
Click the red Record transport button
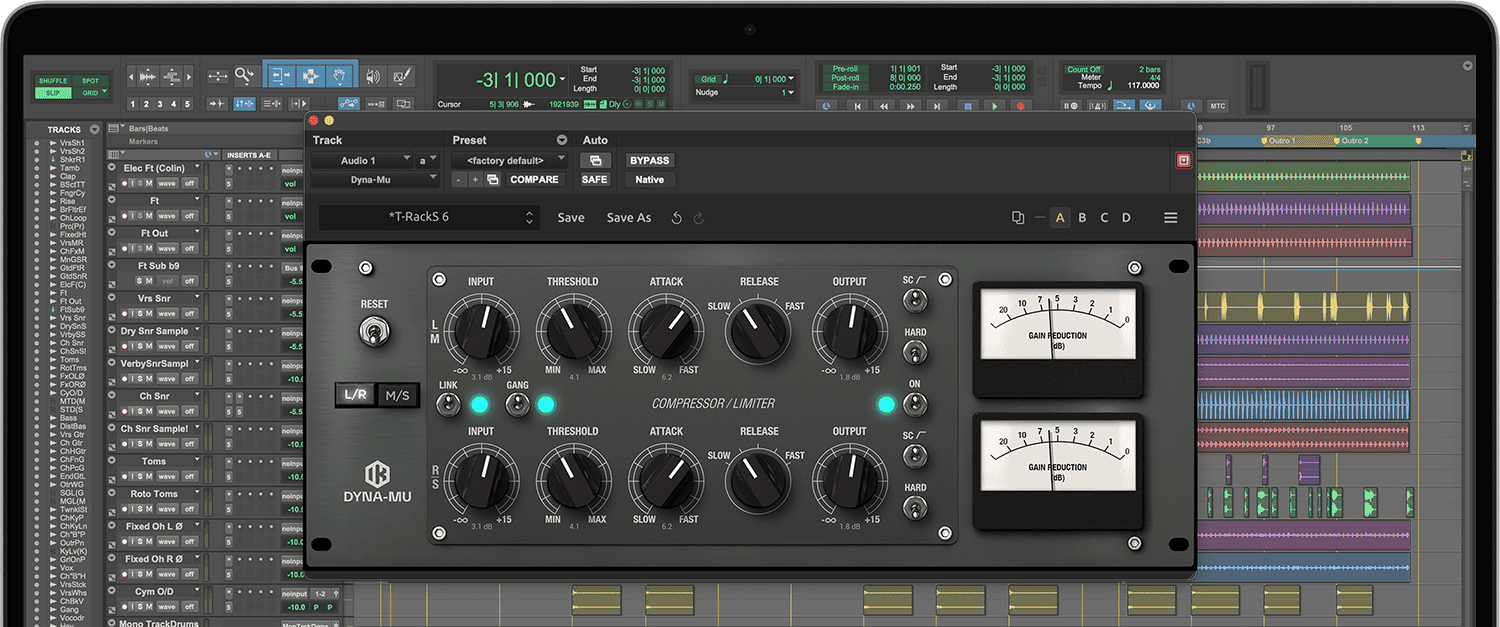(1021, 105)
